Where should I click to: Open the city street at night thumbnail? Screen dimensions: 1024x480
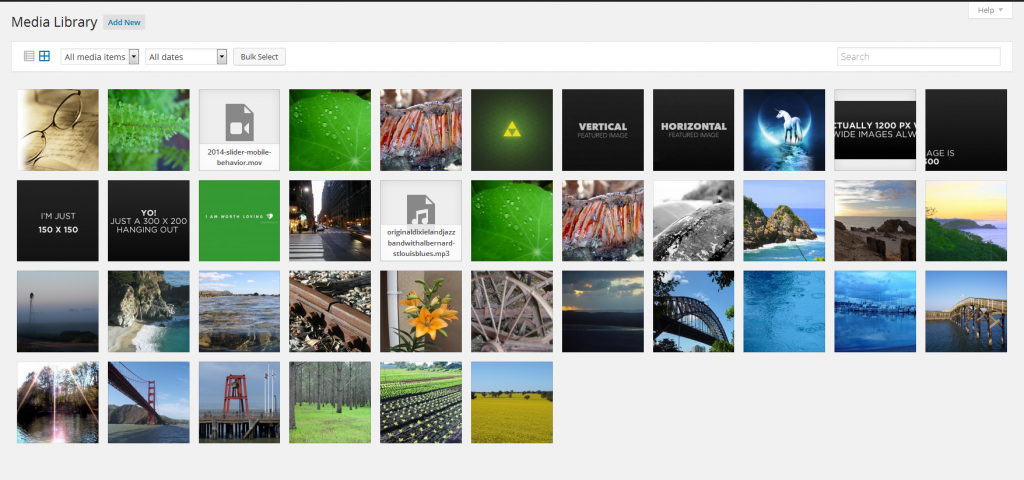pyautogui.click(x=330, y=221)
